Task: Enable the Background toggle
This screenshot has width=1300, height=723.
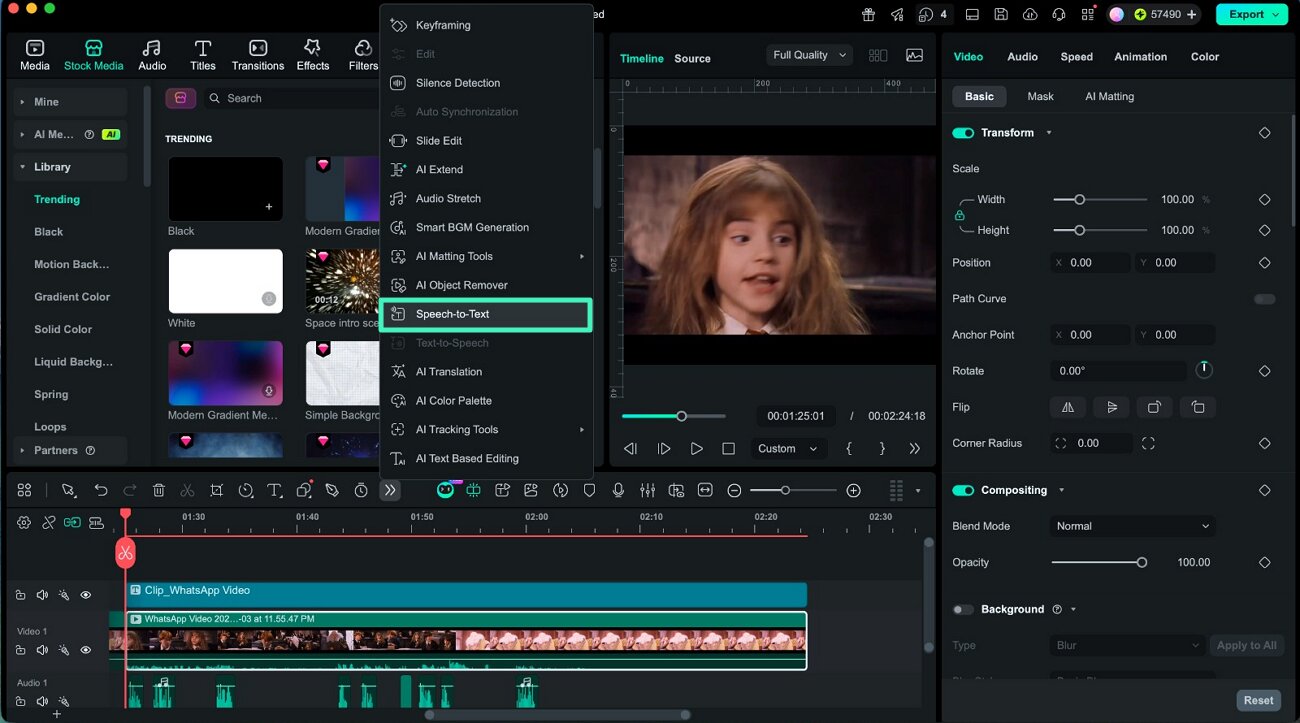Action: tap(963, 609)
